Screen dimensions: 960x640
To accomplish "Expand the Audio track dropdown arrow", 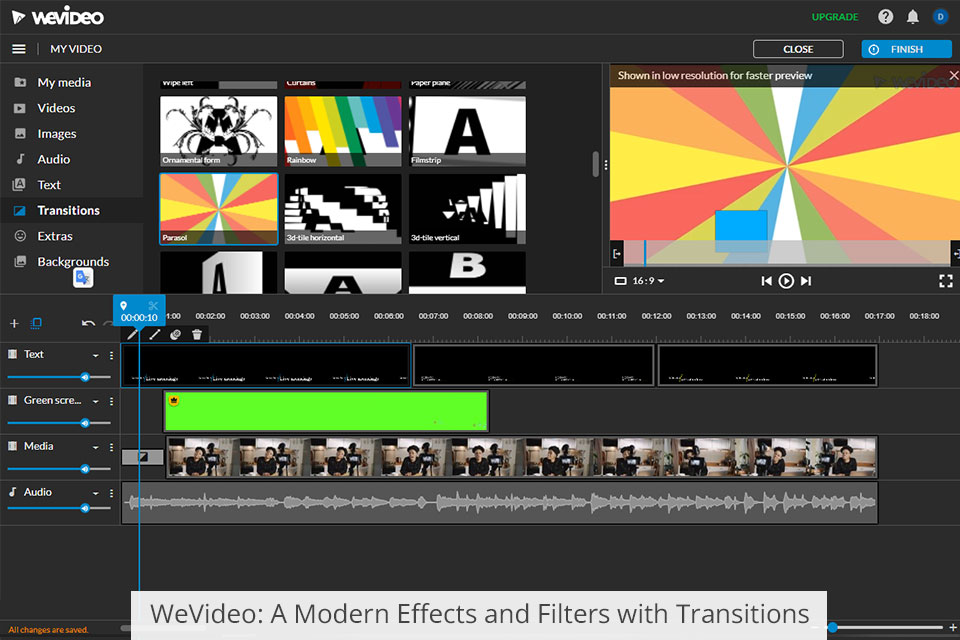I will coord(96,493).
